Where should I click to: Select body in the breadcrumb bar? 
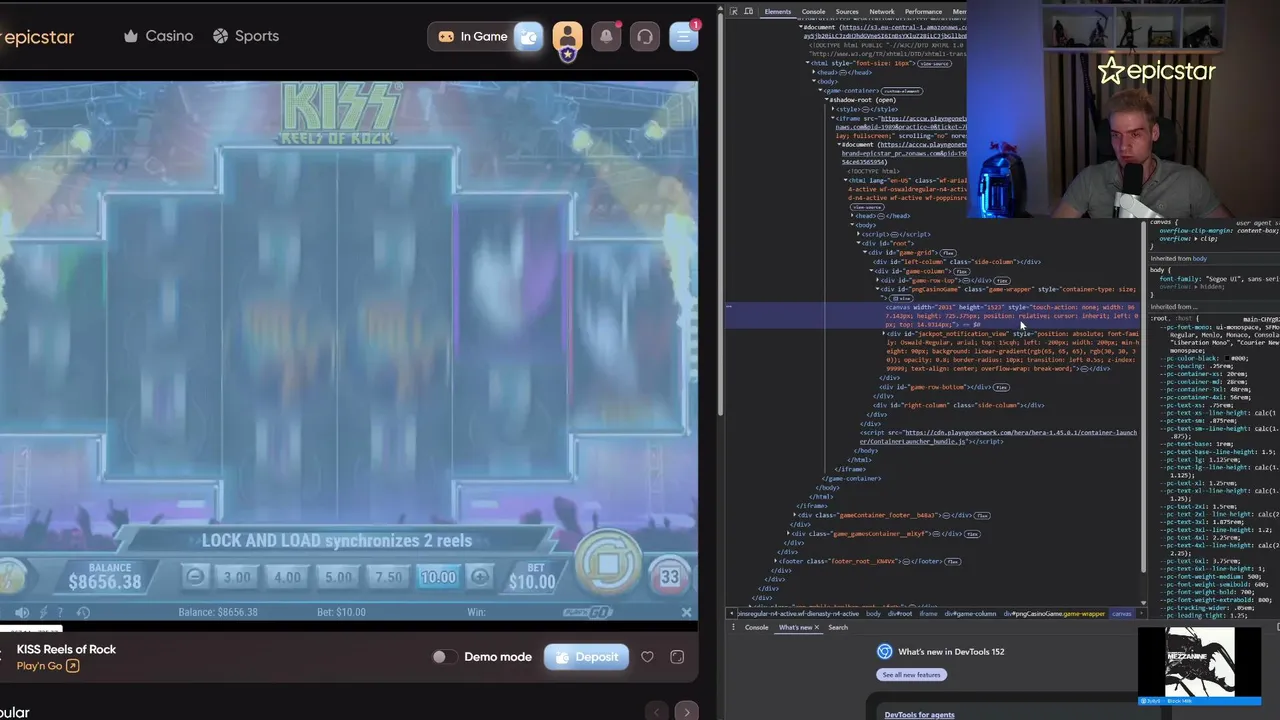[x=873, y=613]
